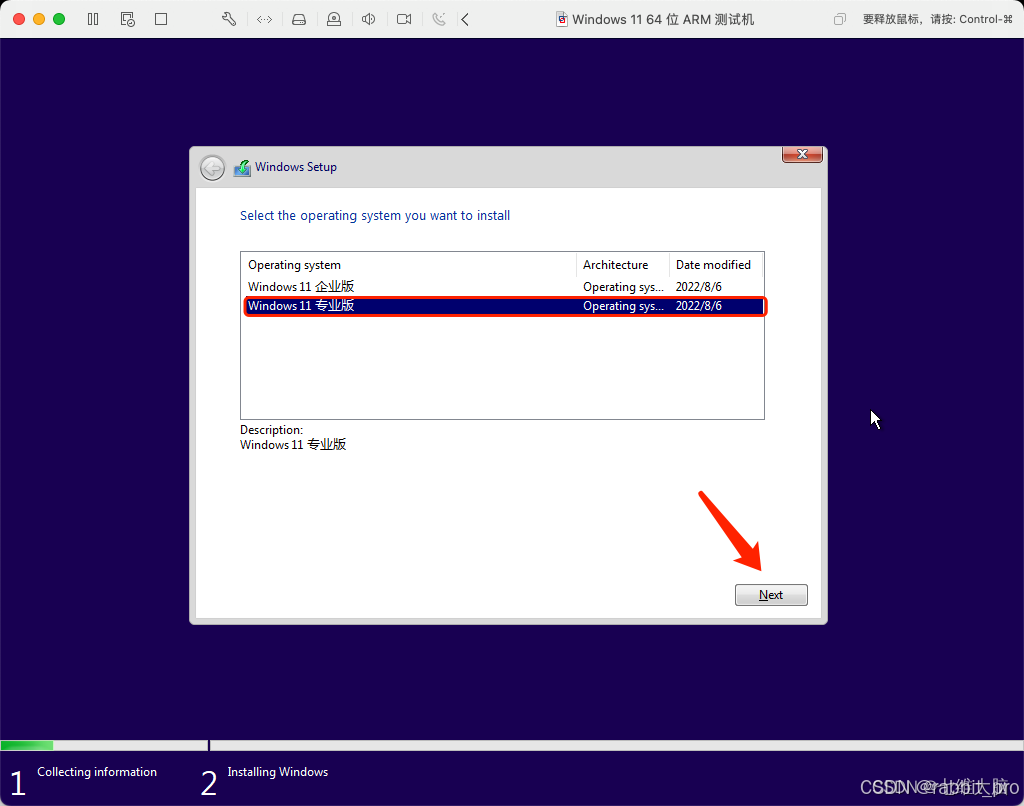Click the green fullscreen window button
This screenshot has width=1024, height=806.
(59, 19)
